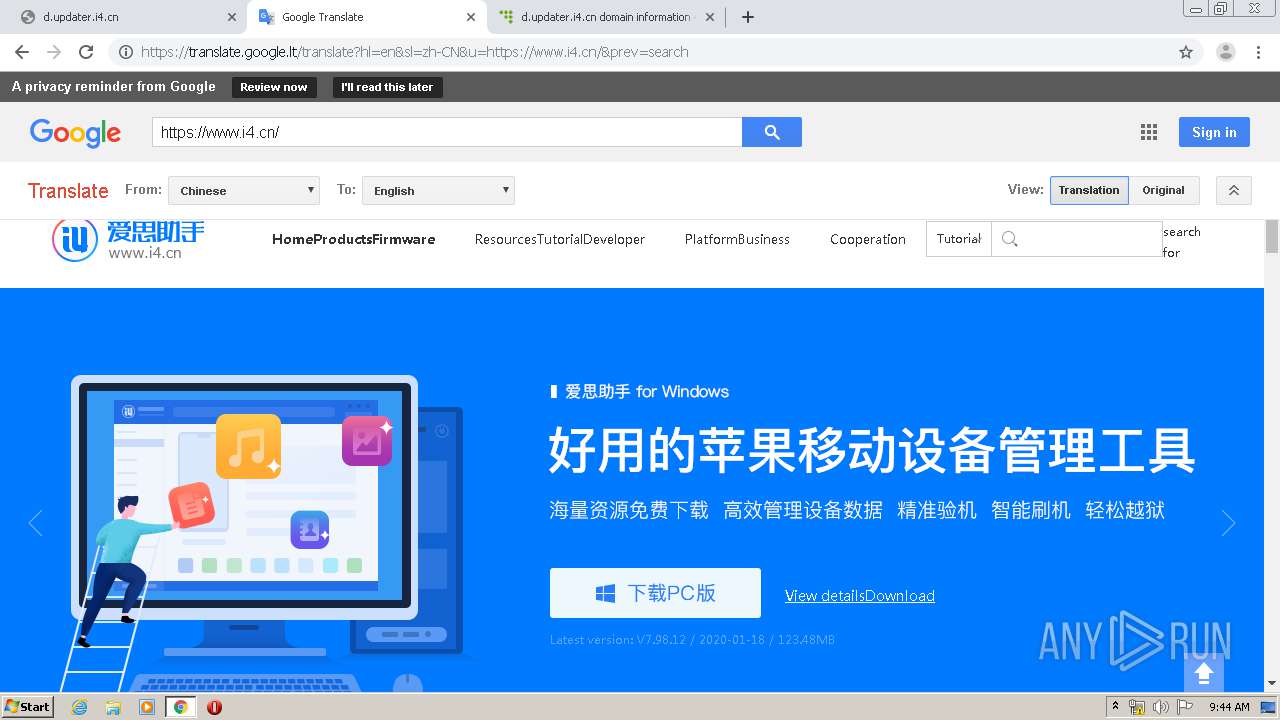
Task: Close the domain information tab
Action: (x=710, y=17)
